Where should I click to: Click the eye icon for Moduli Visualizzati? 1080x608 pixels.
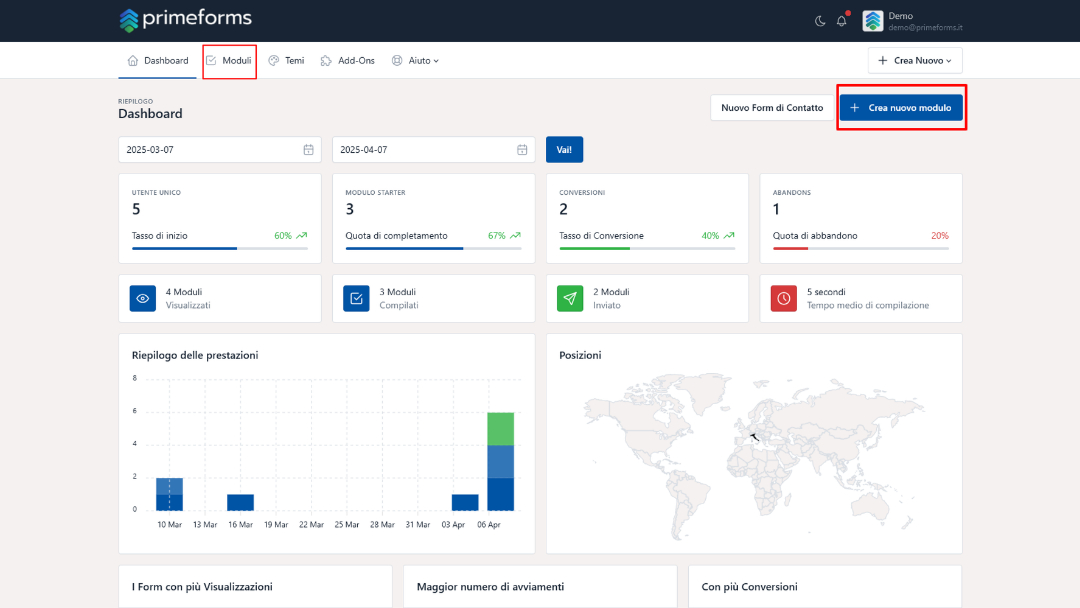coord(143,298)
